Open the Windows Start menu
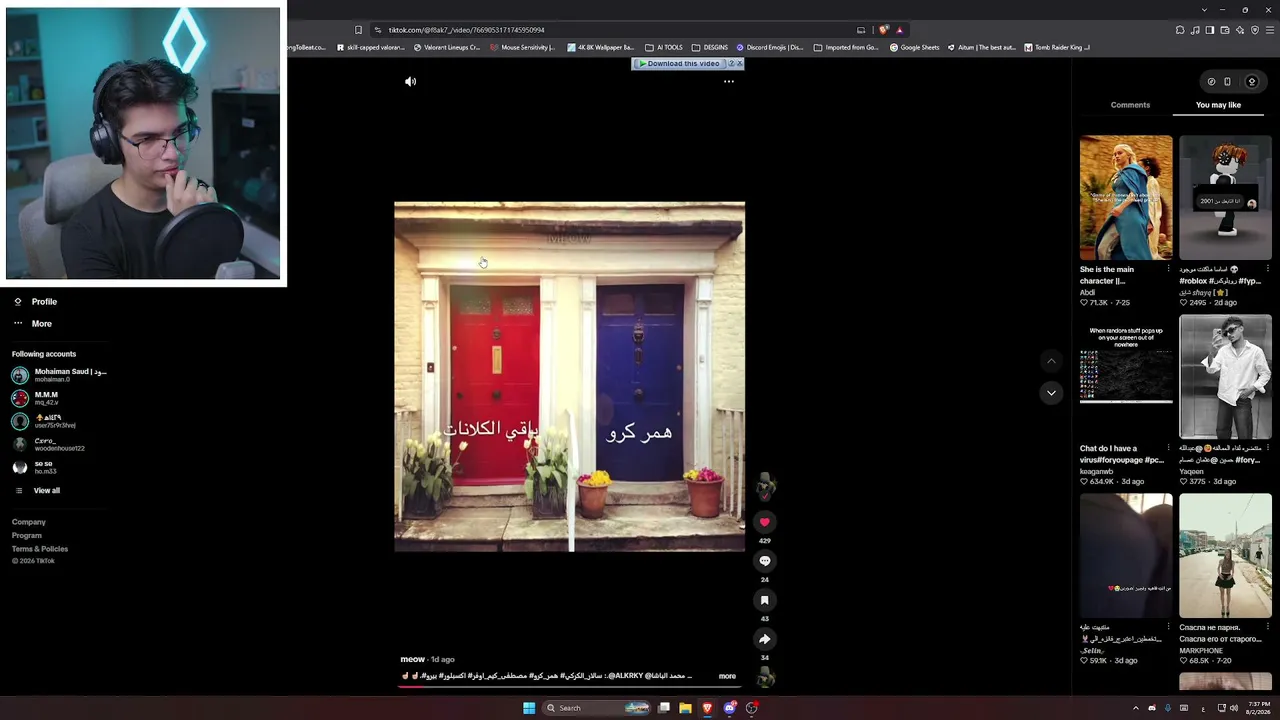 529,708
